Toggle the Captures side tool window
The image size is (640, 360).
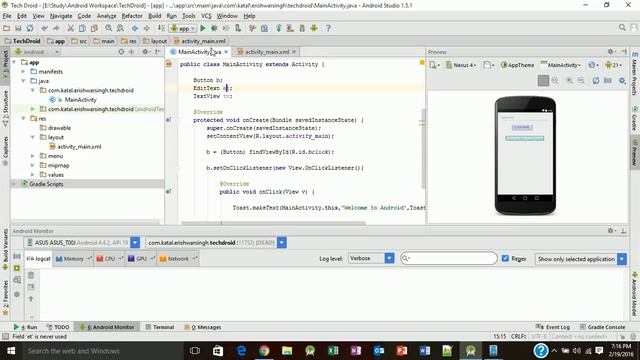click(x=5, y=151)
